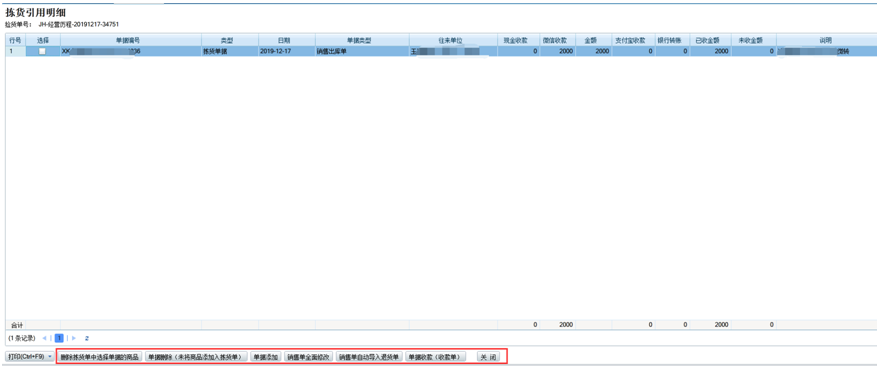
Task: Open the 打印(Ctrl+F9) dropdown arrow
Action: [x=49, y=357]
